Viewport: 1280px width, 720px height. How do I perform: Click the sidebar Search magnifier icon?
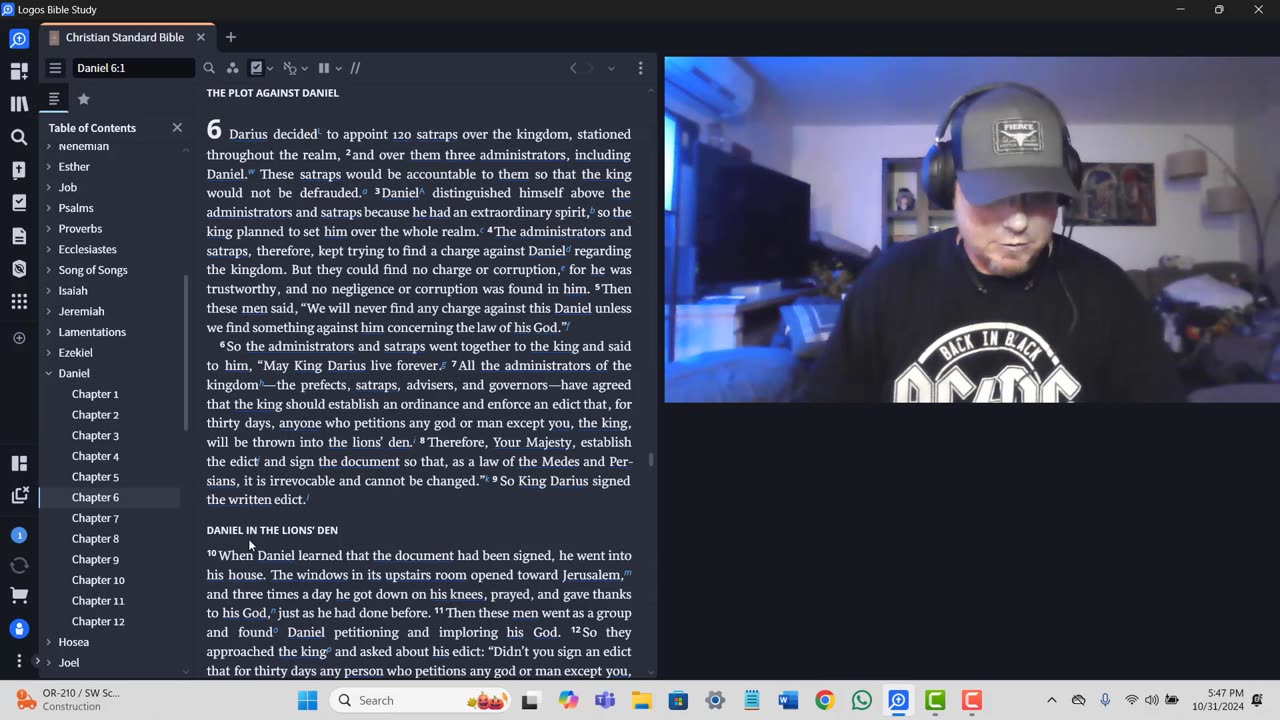19,137
